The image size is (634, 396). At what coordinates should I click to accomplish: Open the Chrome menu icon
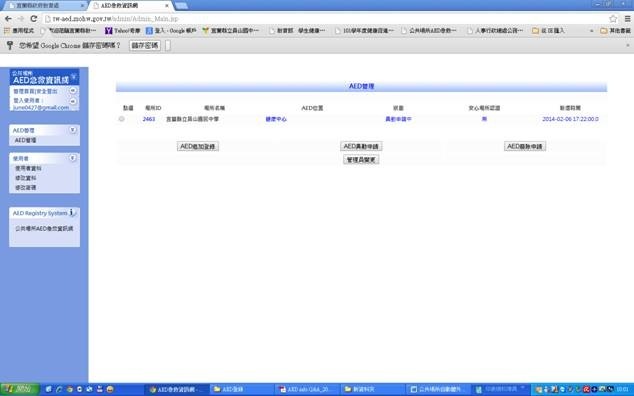tap(627, 19)
